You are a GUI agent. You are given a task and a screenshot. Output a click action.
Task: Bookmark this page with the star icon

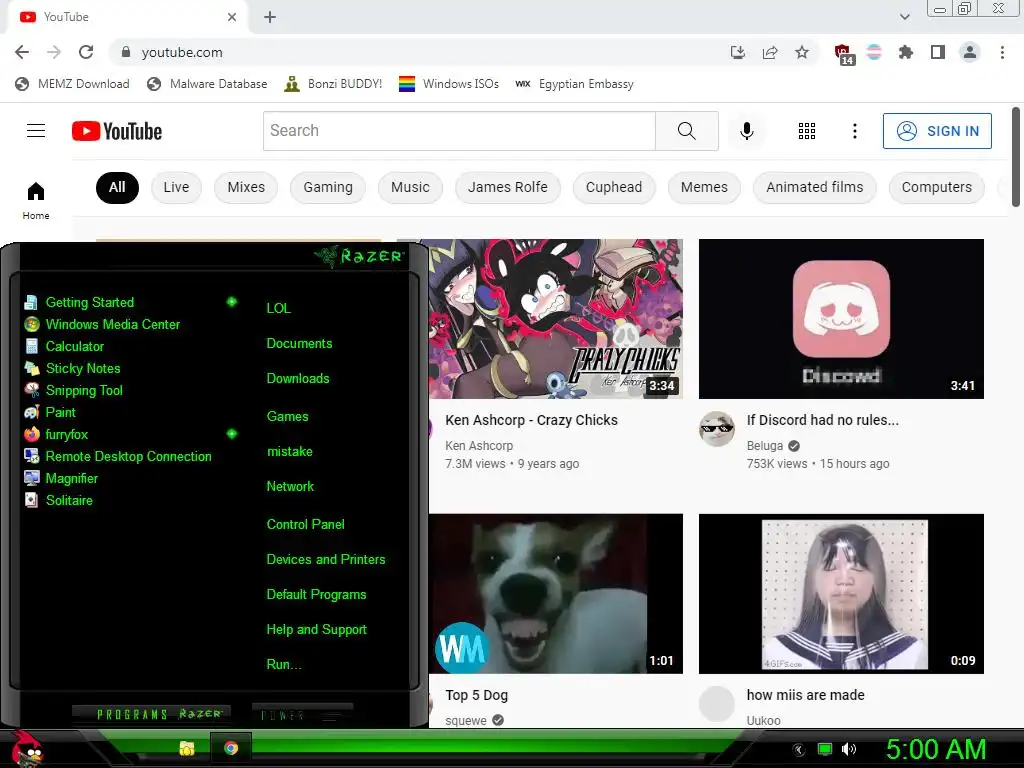coord(802,52)
